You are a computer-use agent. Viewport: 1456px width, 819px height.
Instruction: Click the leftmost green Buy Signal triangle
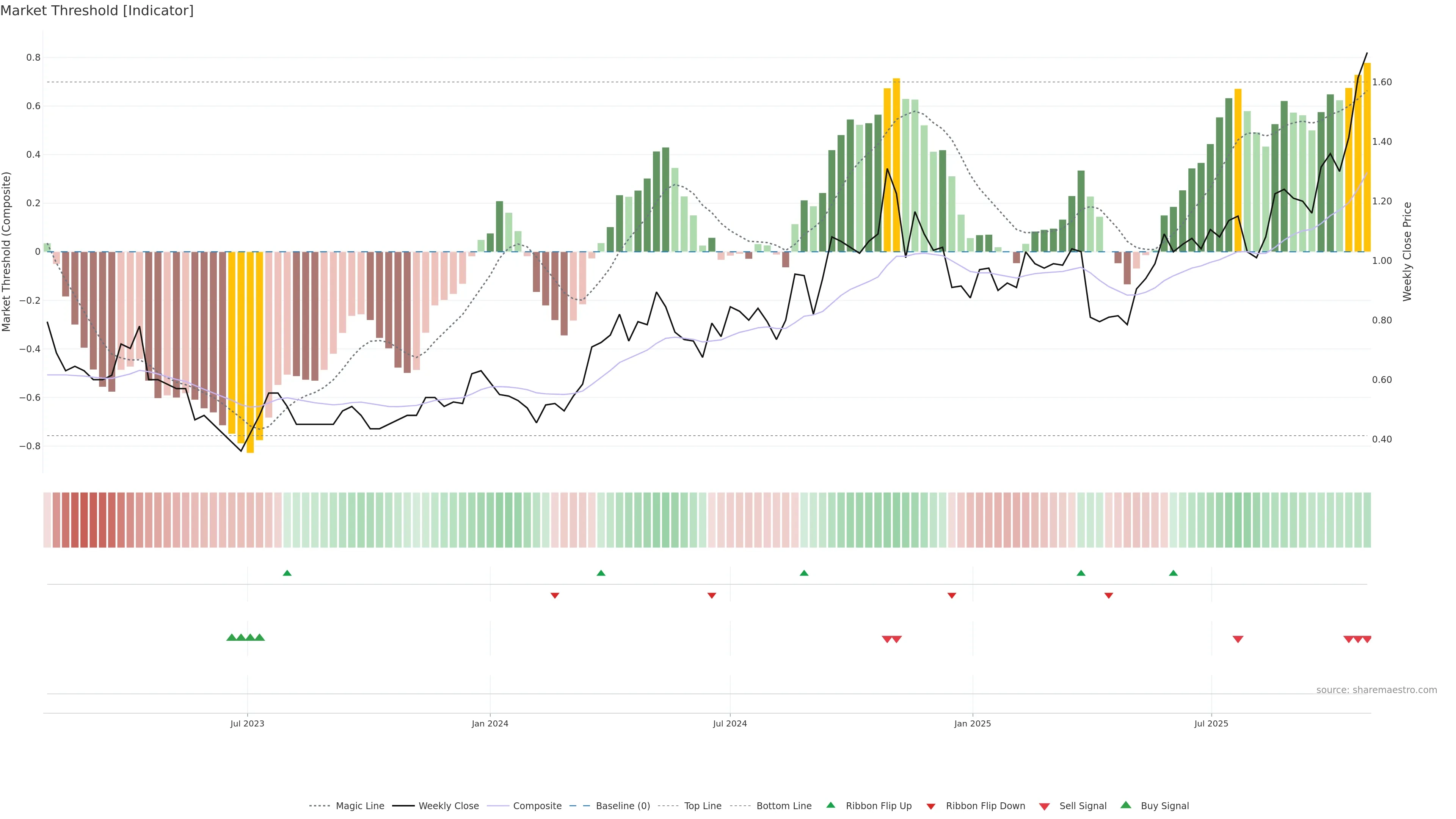click(231, 637)
